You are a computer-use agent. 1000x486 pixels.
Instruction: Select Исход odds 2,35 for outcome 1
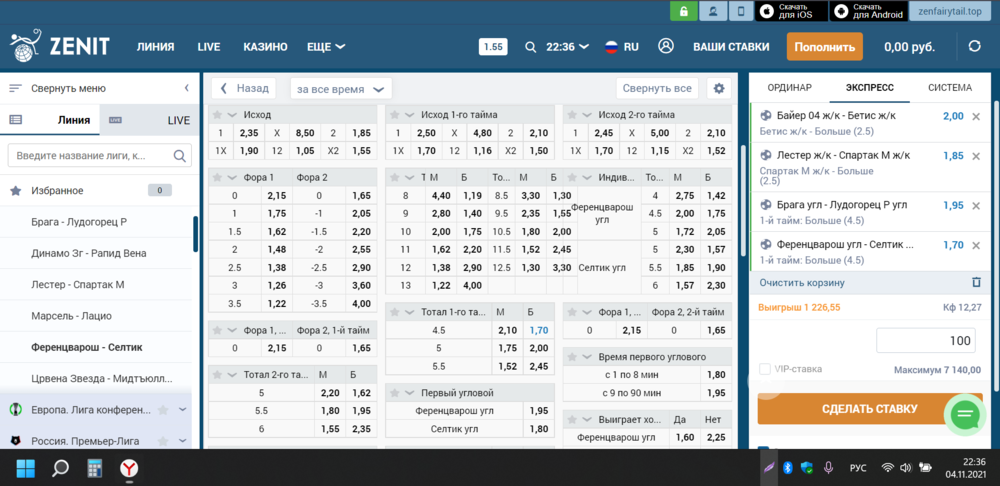[248, 133]
